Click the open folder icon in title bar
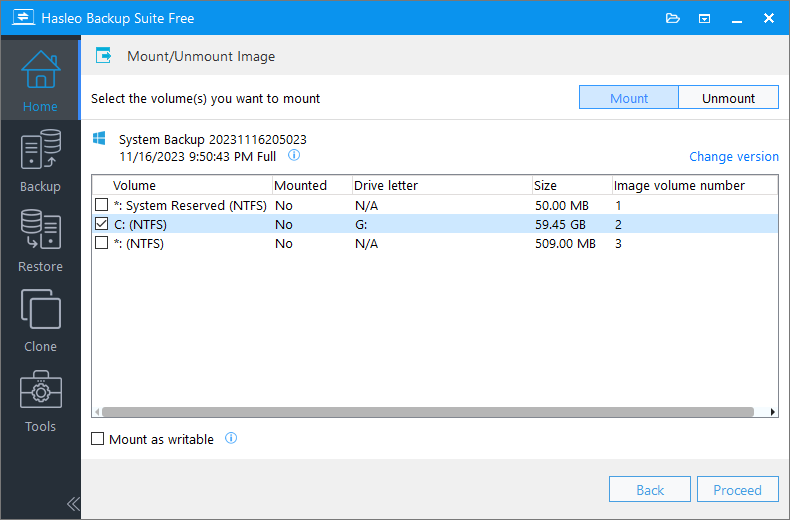This screenshot has height=520, width=790. 673,19
